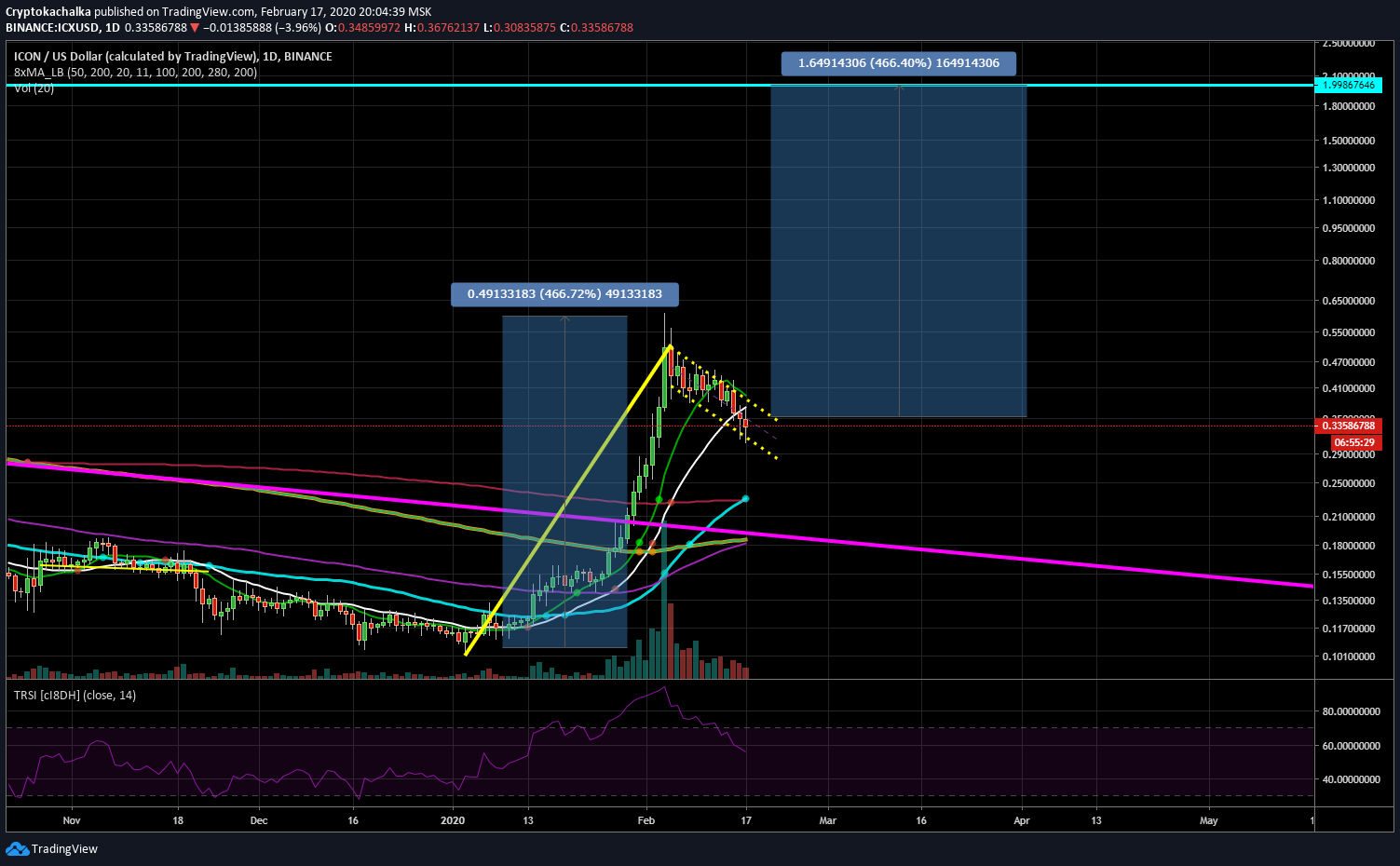This screenshot has width=1400, height=866.
Task: Click the Dec label on the time axis
Action: click(x=259, y=821)
